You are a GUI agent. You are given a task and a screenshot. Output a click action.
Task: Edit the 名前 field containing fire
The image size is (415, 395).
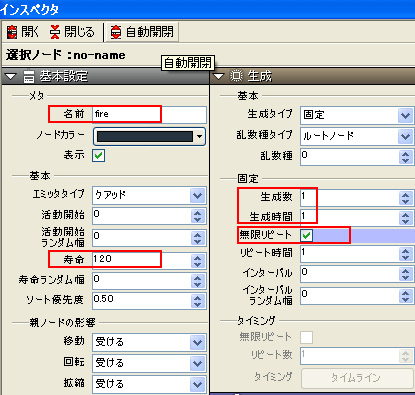(x=149, y=114)
